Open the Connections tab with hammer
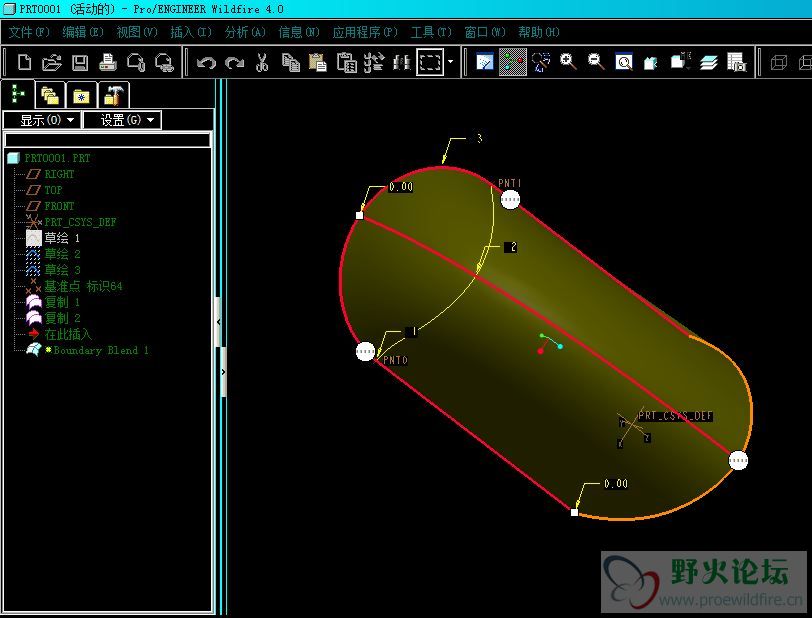This screenshot has height=618, width=812. click(x=113, y=95)
